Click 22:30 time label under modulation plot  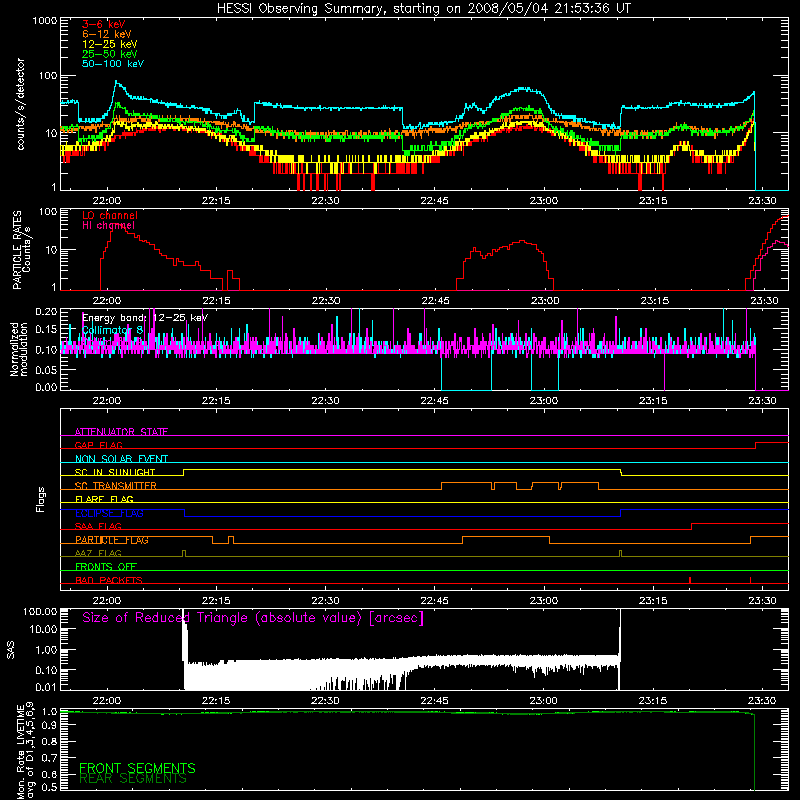[x=325, y=401]
